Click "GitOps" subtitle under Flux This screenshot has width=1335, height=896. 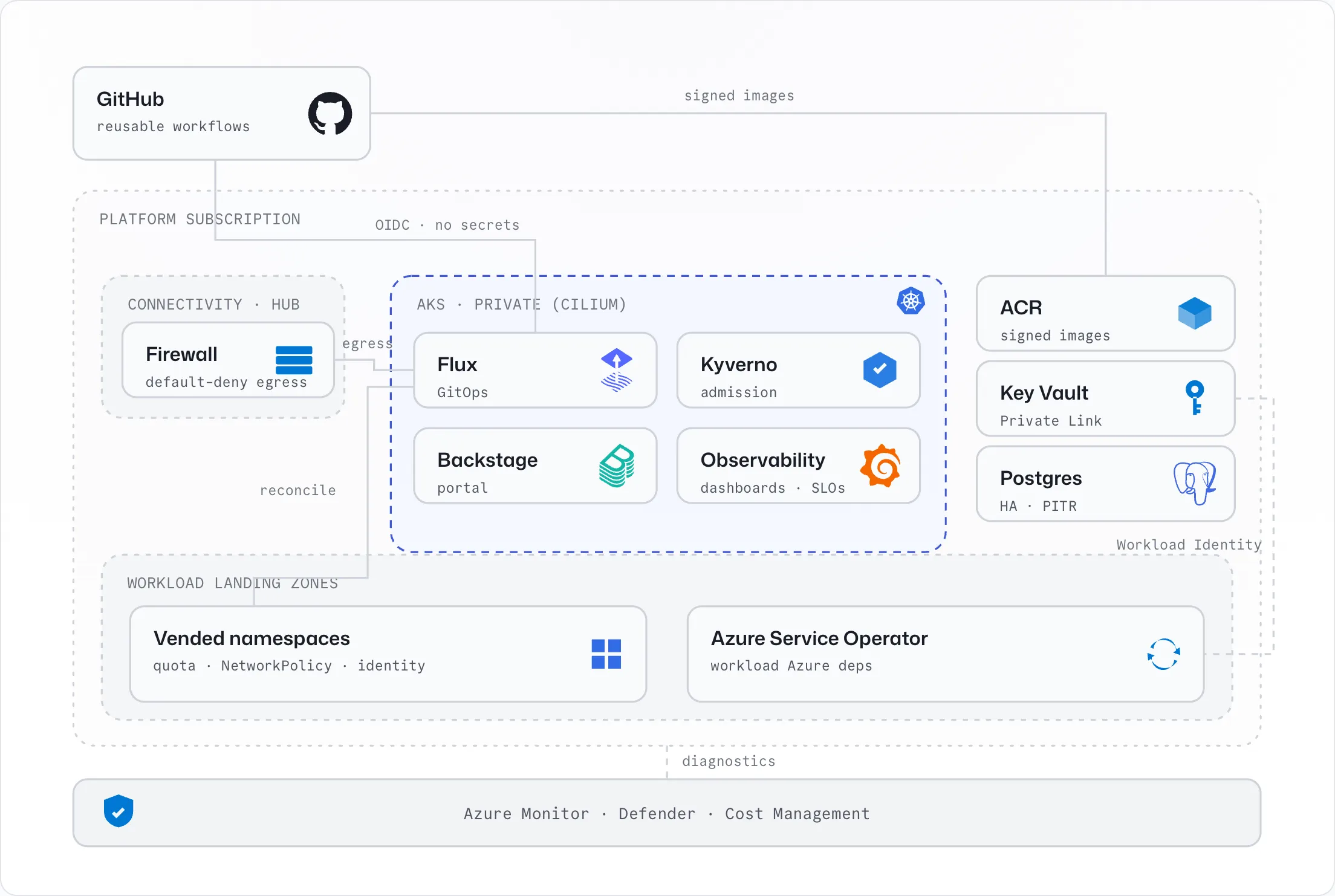pos(463,392)
